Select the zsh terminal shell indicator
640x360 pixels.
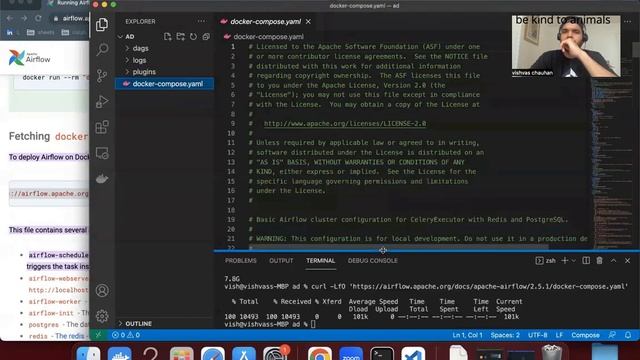point(545,260)
